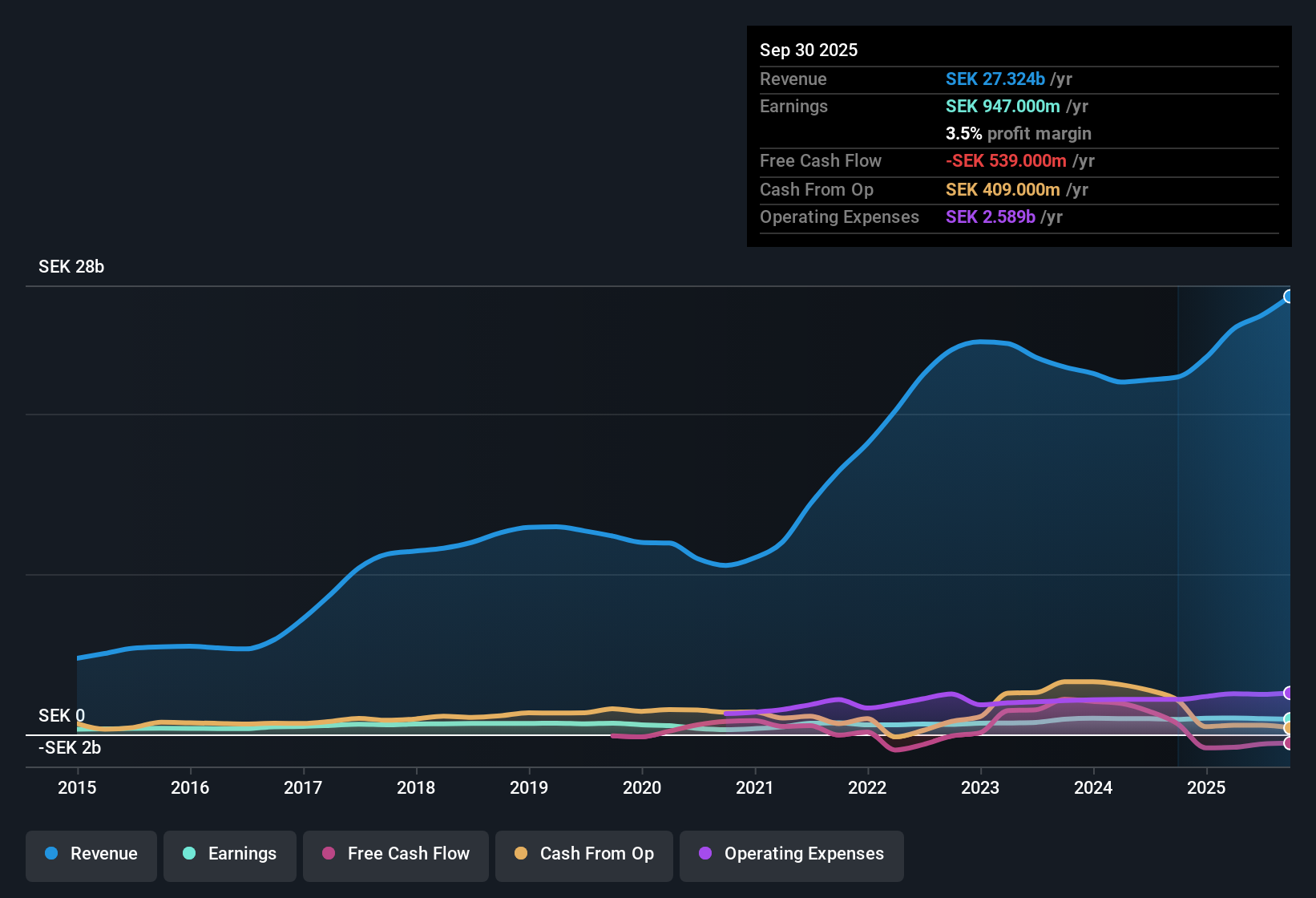Click the SEK 947.000m earnings value
1316x898 pixels.
coord(1003,107)
